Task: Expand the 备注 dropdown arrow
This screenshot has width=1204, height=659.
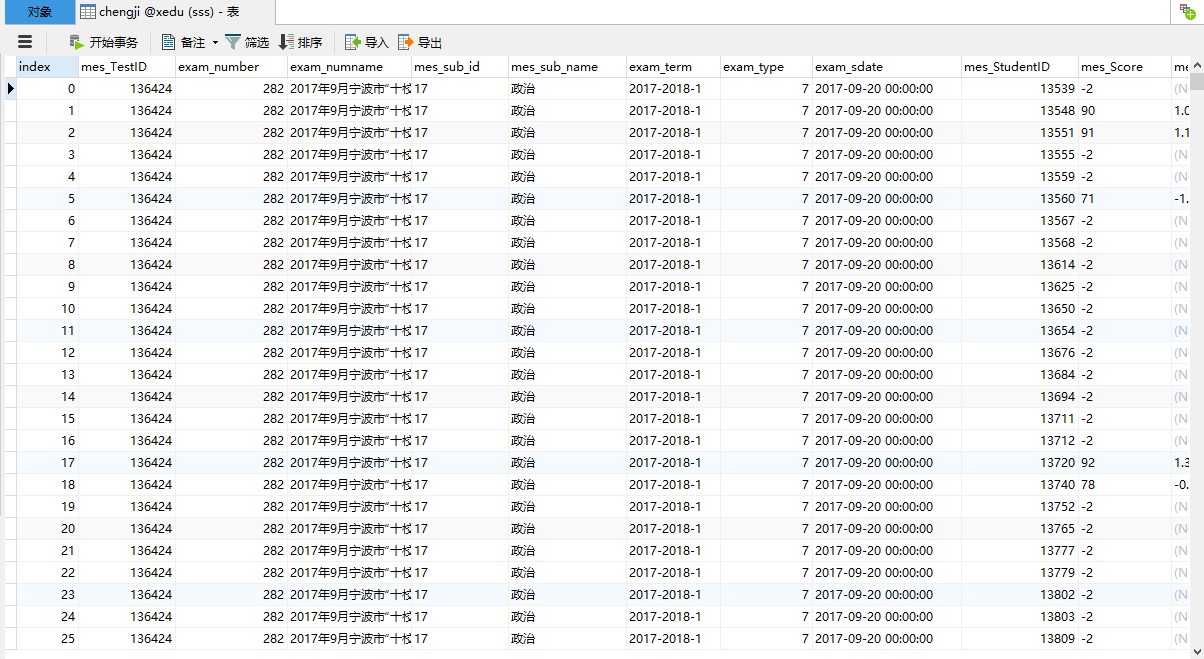Action: pyautogui.click(x=215, y=42)
